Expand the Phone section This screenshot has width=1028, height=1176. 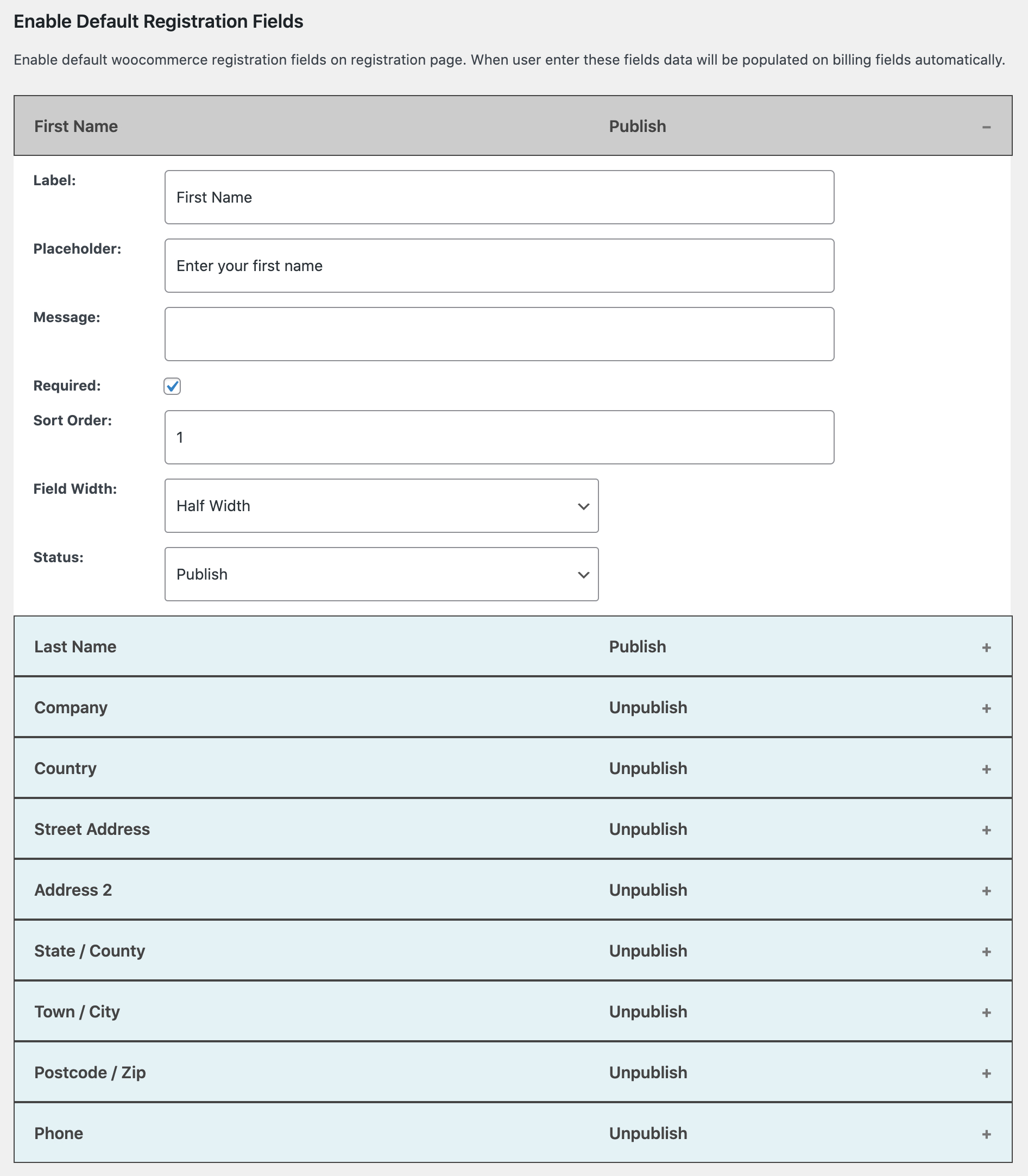[x=986, y=1134]
